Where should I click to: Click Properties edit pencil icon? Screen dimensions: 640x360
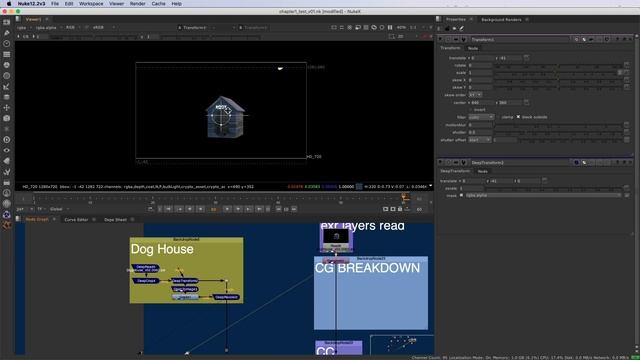click(462, 29)
